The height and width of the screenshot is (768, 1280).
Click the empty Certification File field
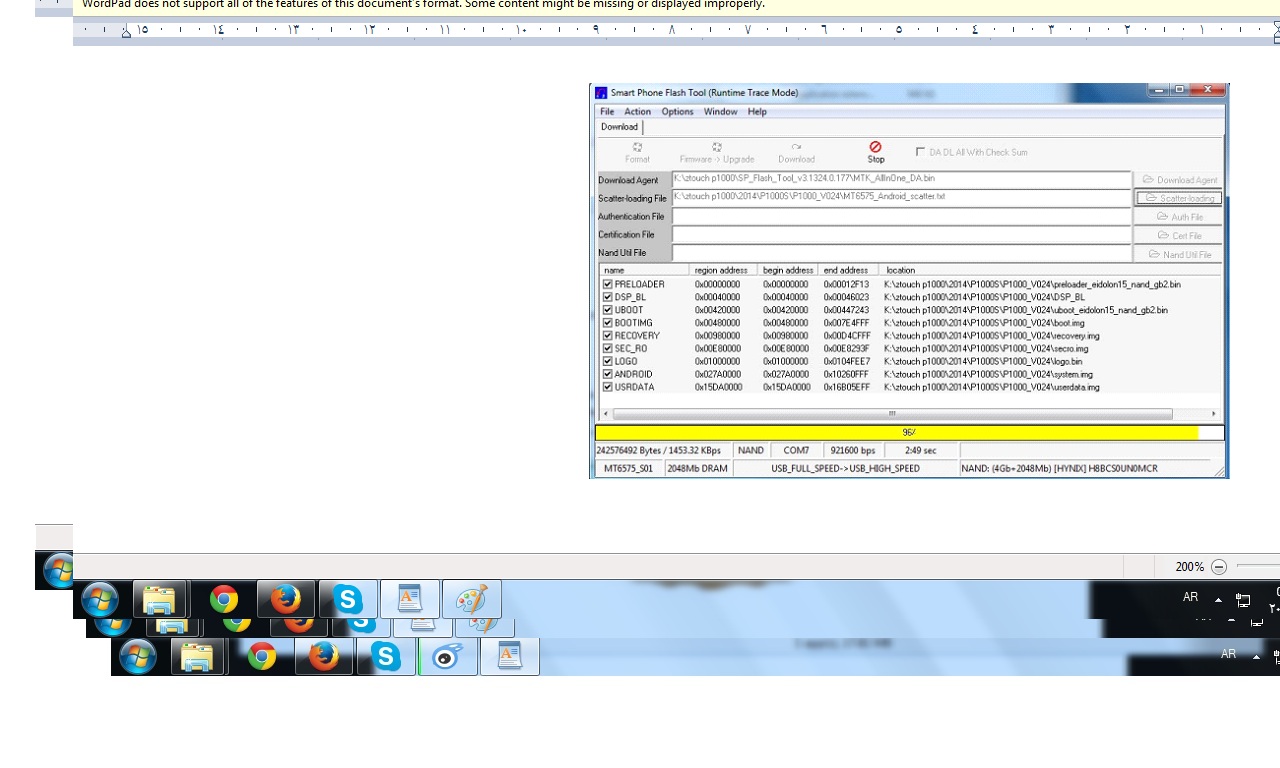click(901, 234)
